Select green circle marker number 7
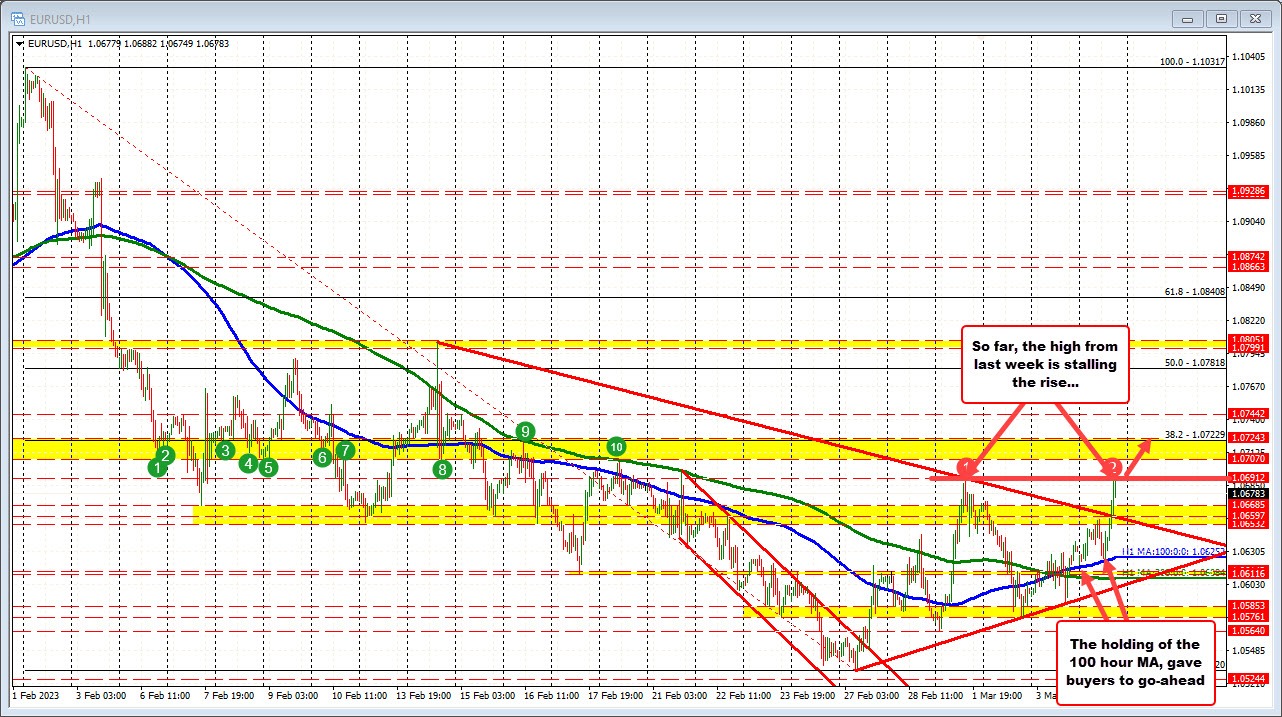The height and width of the screenshot is (717, 1282). [x=345, y=450]
